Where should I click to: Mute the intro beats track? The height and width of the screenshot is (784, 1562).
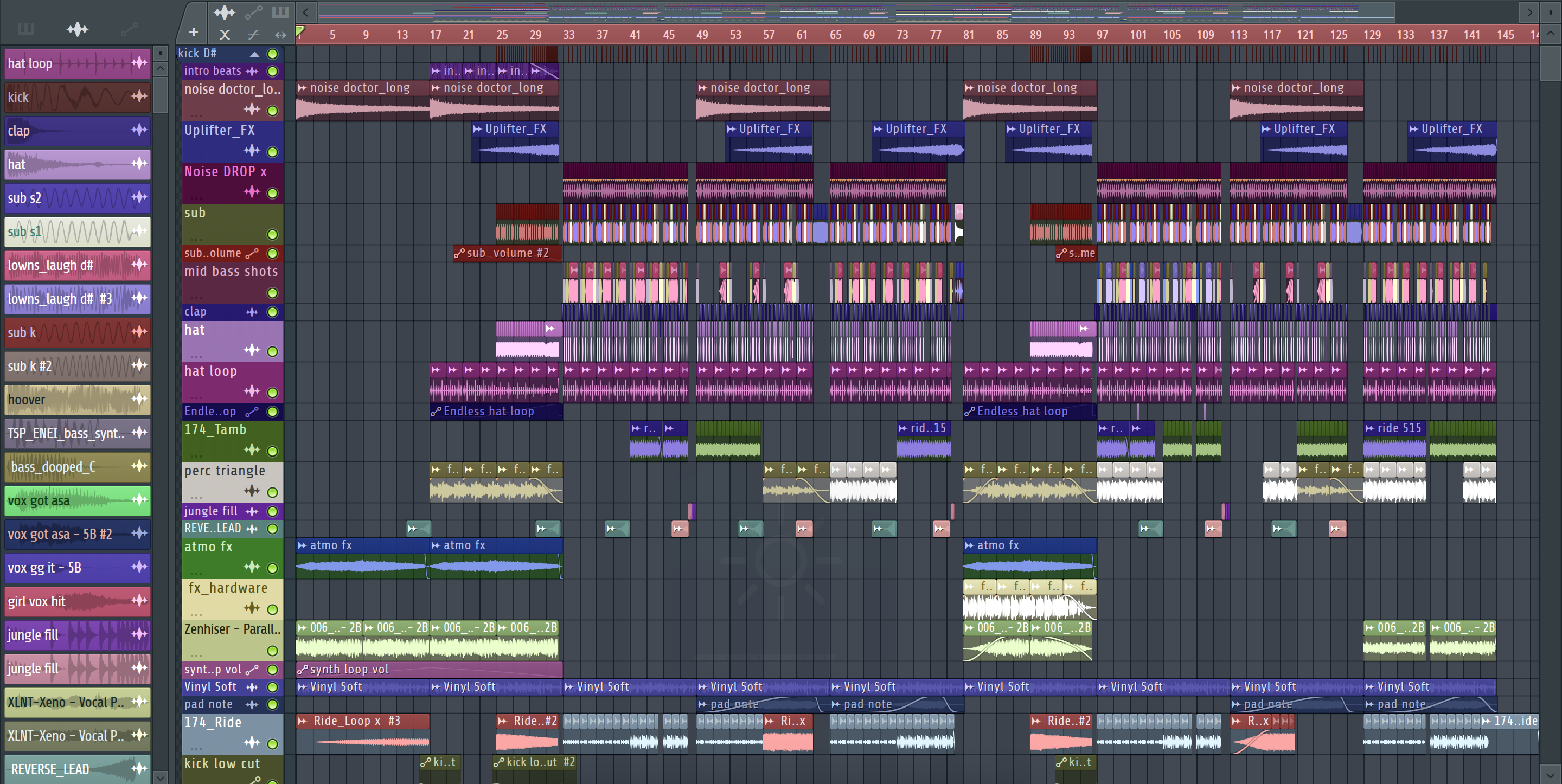tap(273, 71)
